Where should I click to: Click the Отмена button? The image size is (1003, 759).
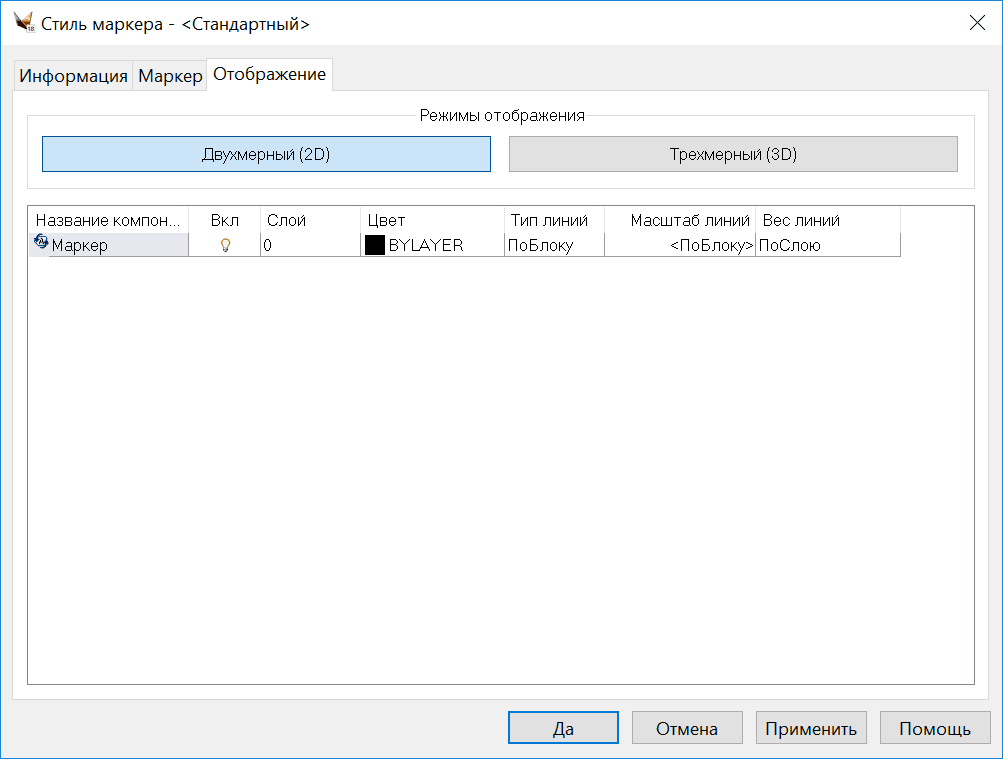pyautogui.click(x=687, y=729)
